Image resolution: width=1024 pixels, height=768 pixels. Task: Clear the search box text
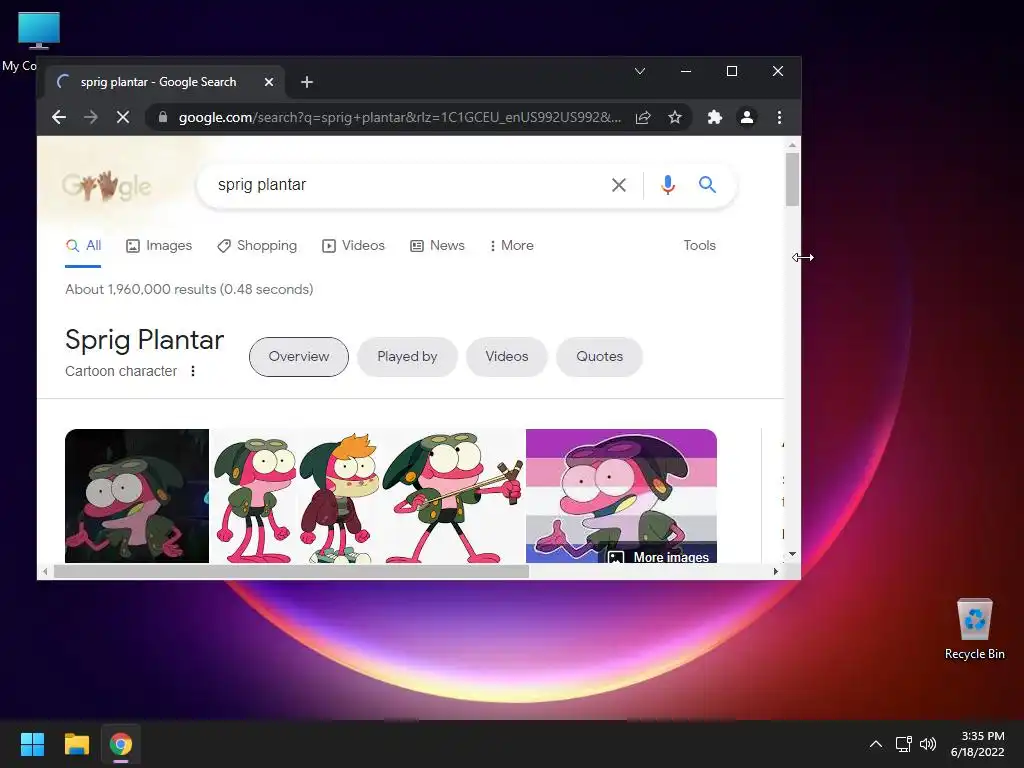pos(618,185)
